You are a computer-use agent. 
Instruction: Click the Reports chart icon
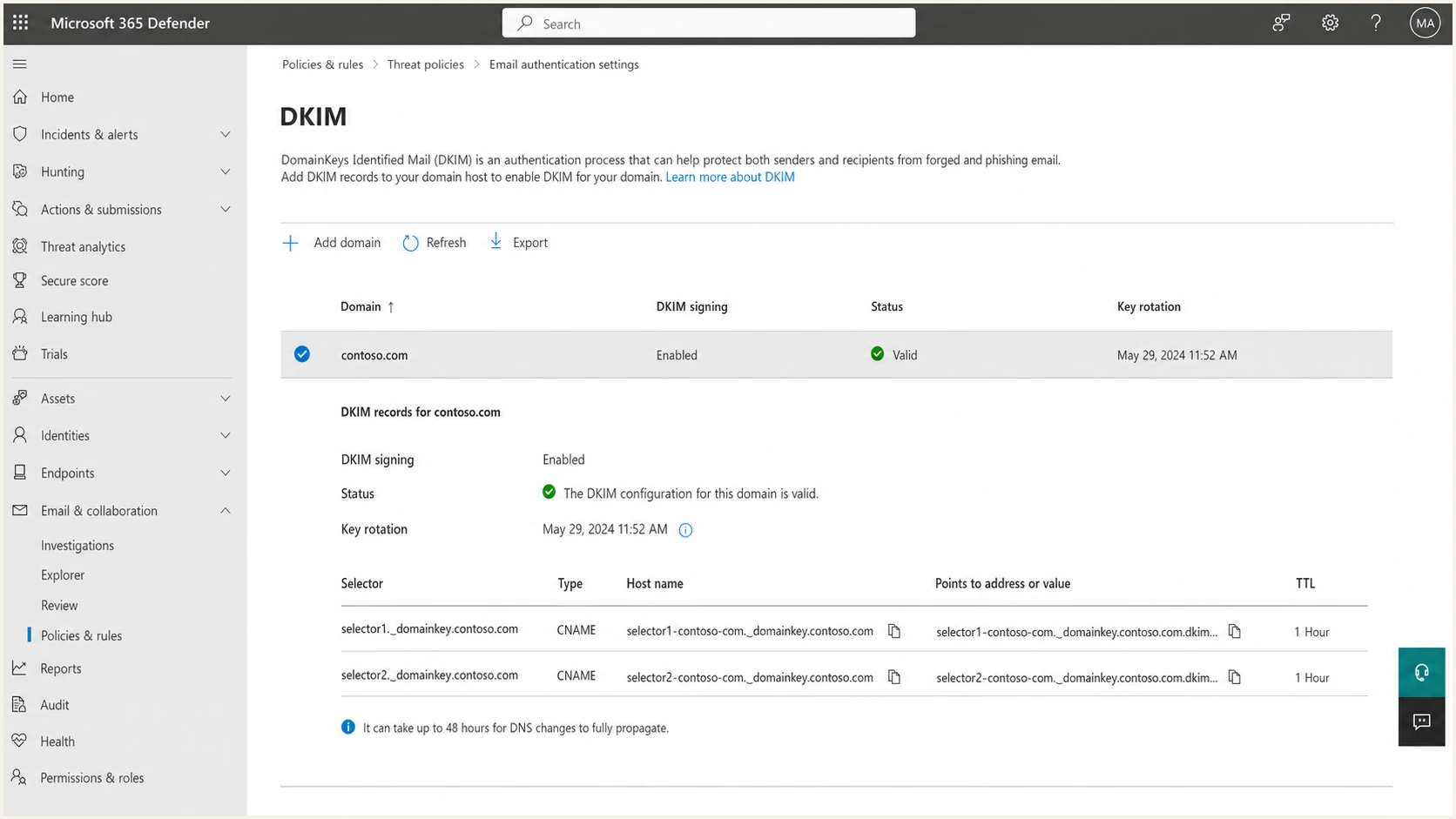(20, 668)
